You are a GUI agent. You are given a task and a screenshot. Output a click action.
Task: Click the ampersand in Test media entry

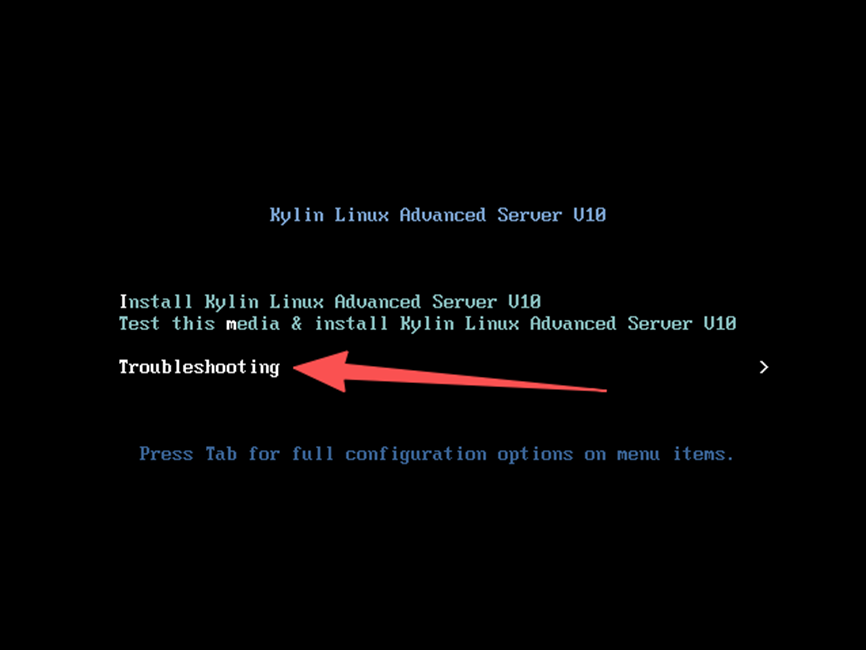[x=297, y=323]
